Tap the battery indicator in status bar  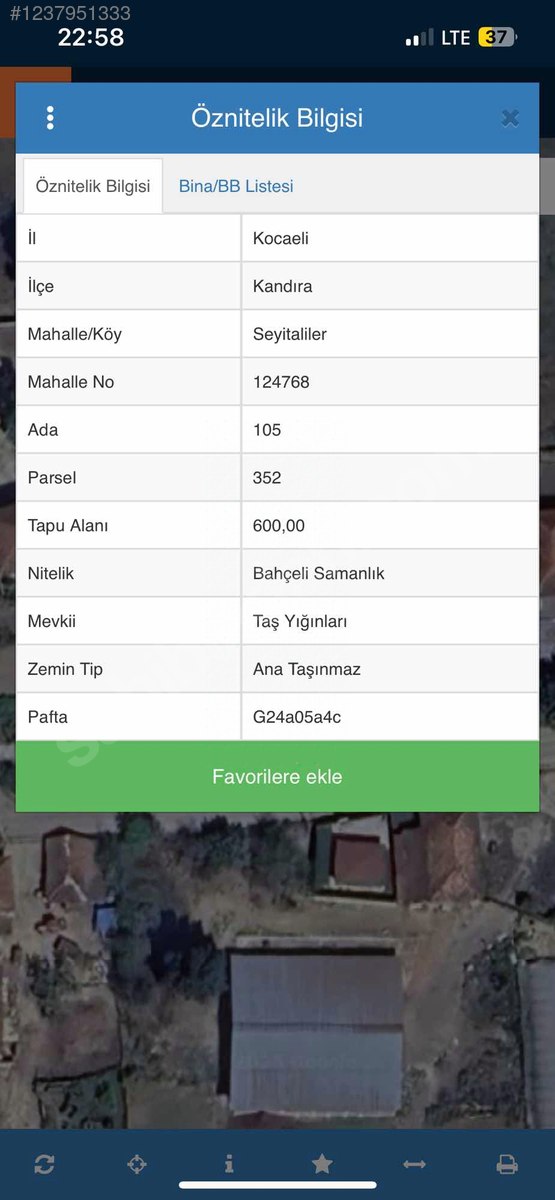pos(497,38)
